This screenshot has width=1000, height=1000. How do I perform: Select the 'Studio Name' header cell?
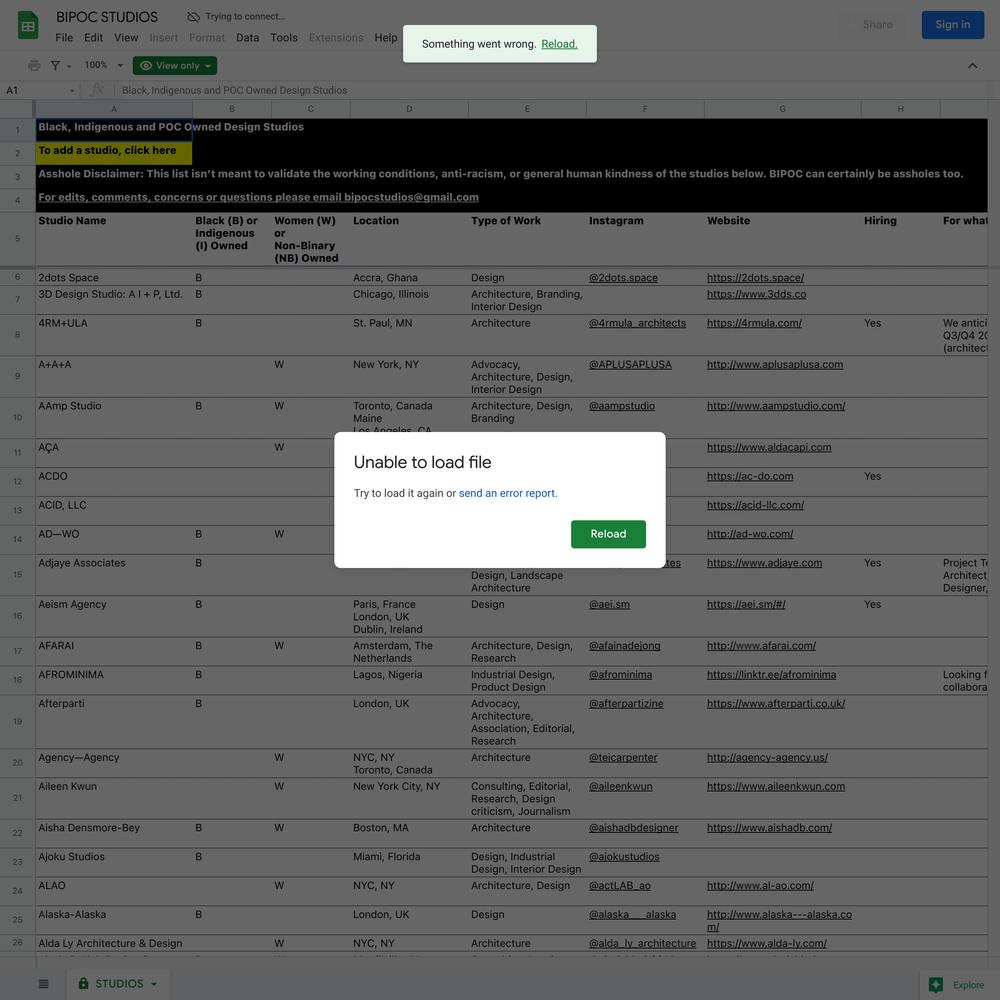coord(114,239)
